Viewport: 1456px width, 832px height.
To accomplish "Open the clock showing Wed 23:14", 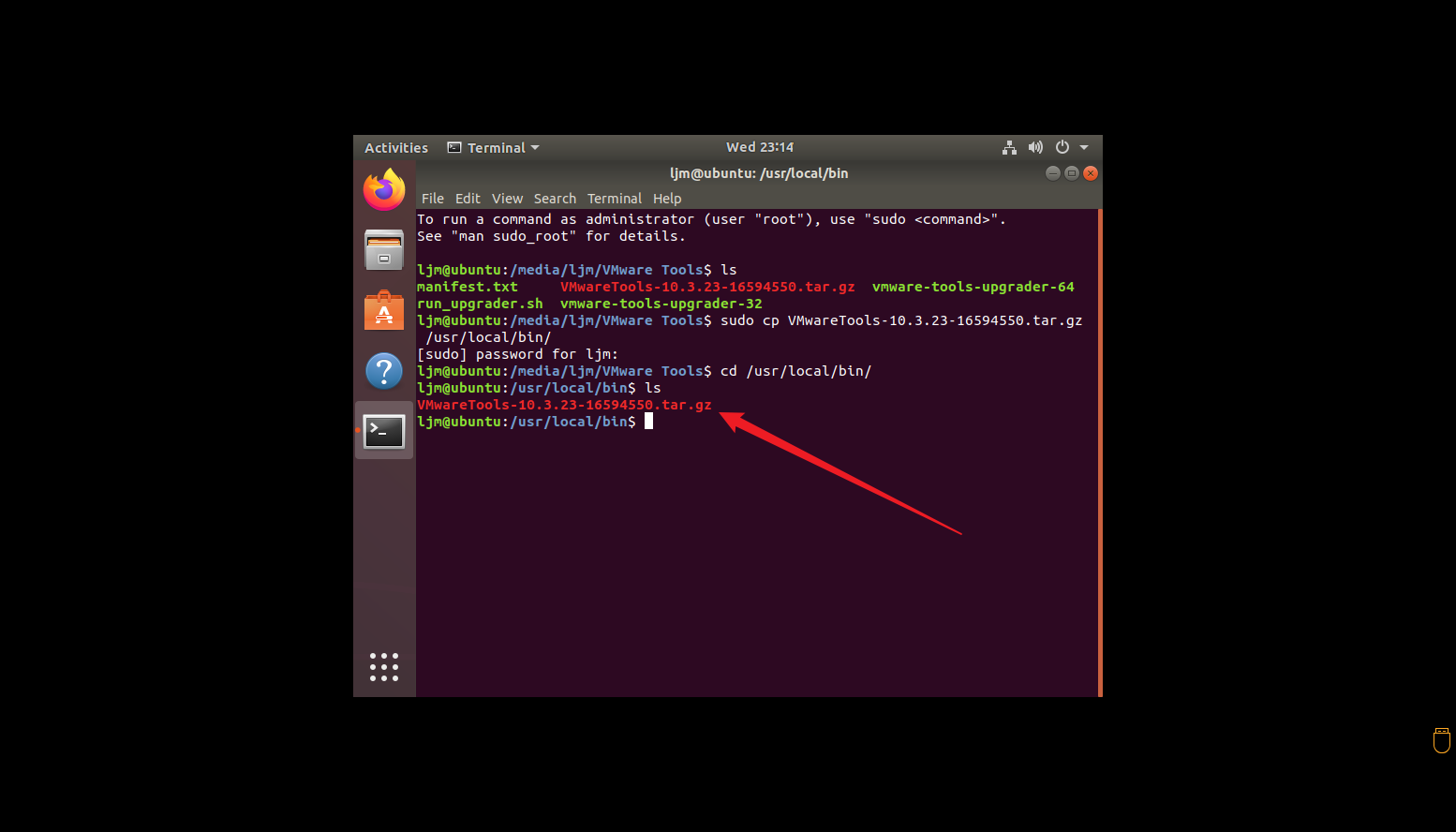I will coord(760,147).
